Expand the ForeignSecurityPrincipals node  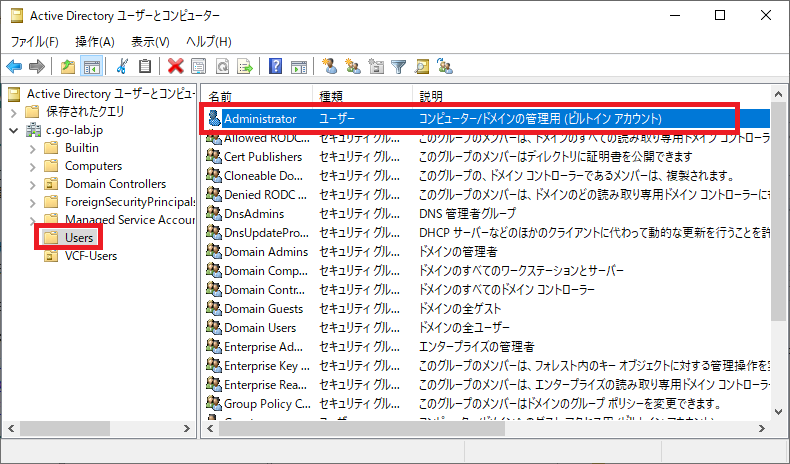[33, 203]
